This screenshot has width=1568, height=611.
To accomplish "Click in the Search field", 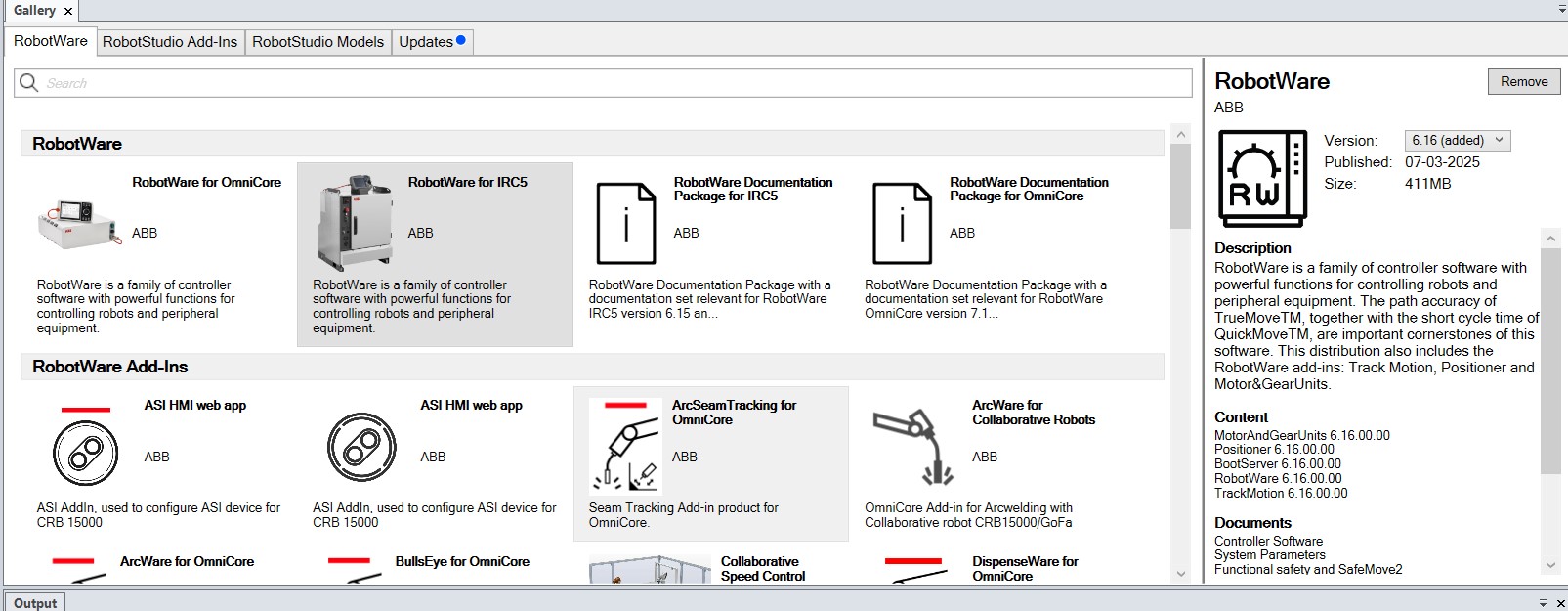I will point(603,83).
